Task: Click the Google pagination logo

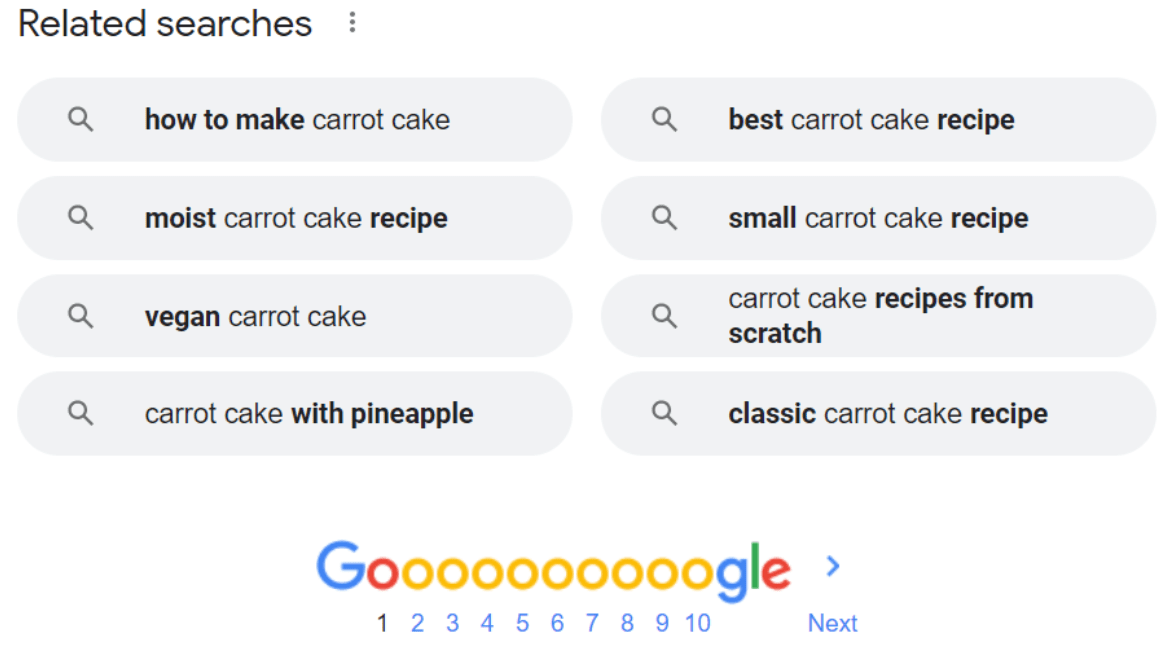Action: [x=553, y=571]
